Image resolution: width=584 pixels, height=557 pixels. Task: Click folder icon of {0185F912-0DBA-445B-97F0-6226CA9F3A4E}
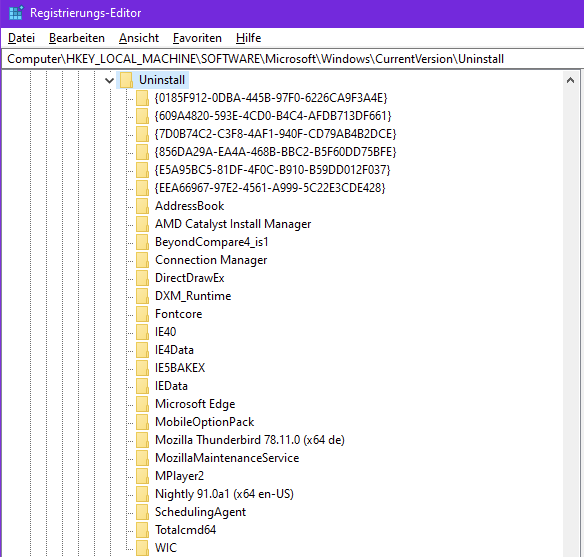click(x=142, y=98)
